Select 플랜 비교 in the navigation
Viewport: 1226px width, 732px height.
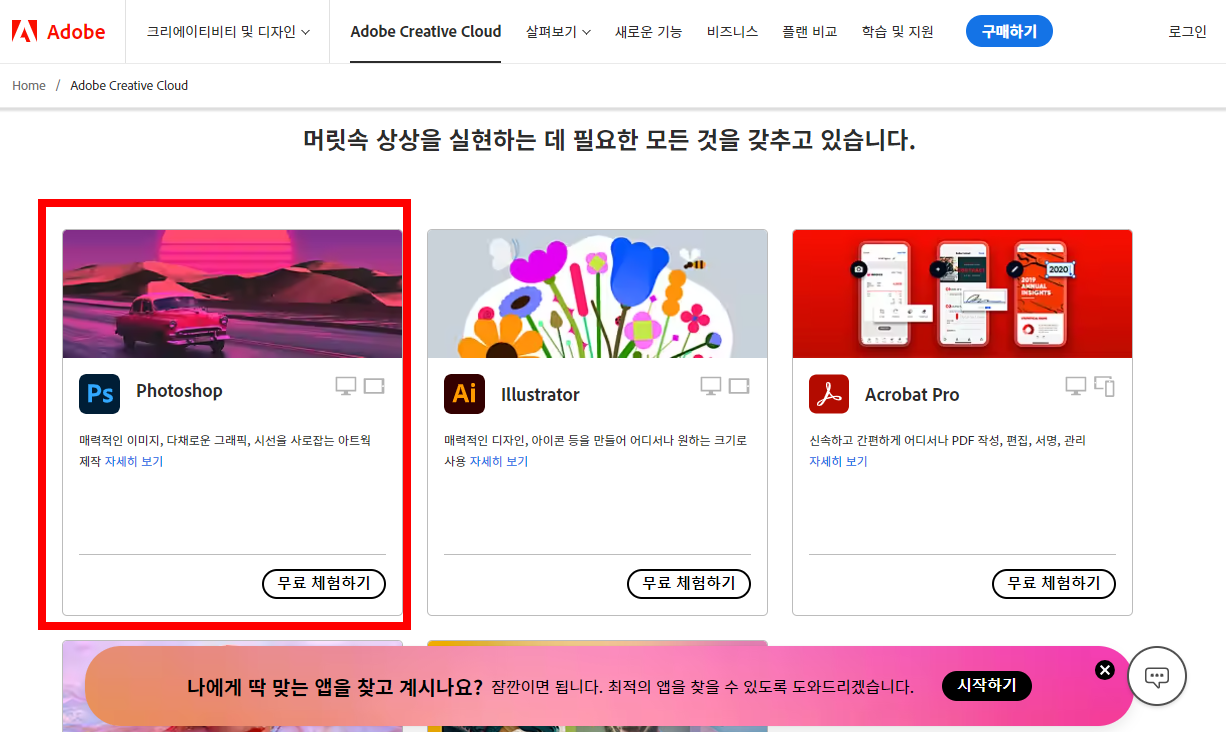[x=809, y=31]
